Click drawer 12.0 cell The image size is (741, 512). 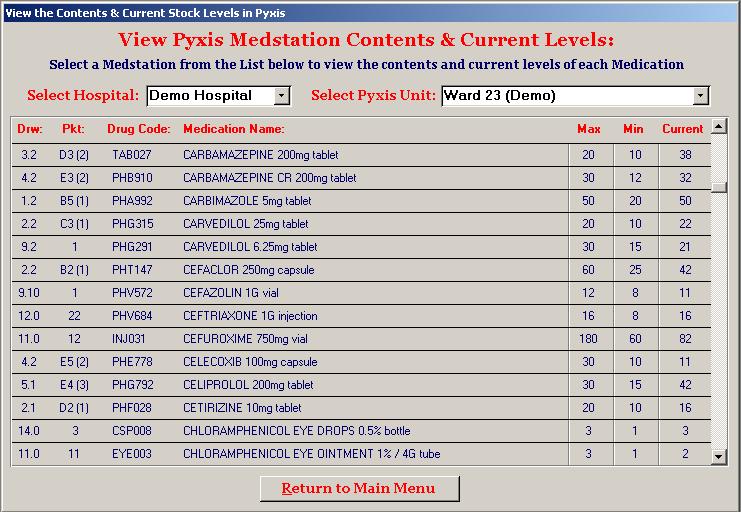click(29, 316)
